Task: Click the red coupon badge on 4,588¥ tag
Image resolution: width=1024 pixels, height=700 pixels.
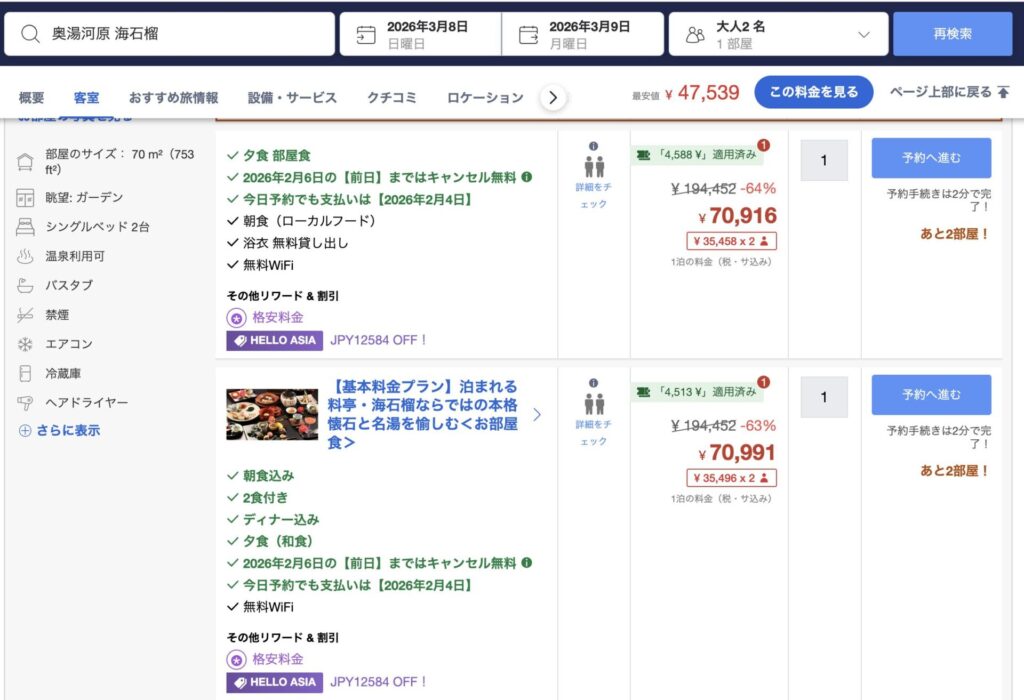Action: pyautogui.click(x=763, y=145)
